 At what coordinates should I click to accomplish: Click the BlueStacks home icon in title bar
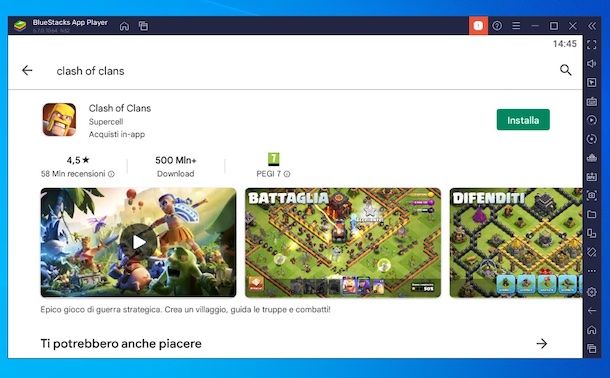point(124,26)
